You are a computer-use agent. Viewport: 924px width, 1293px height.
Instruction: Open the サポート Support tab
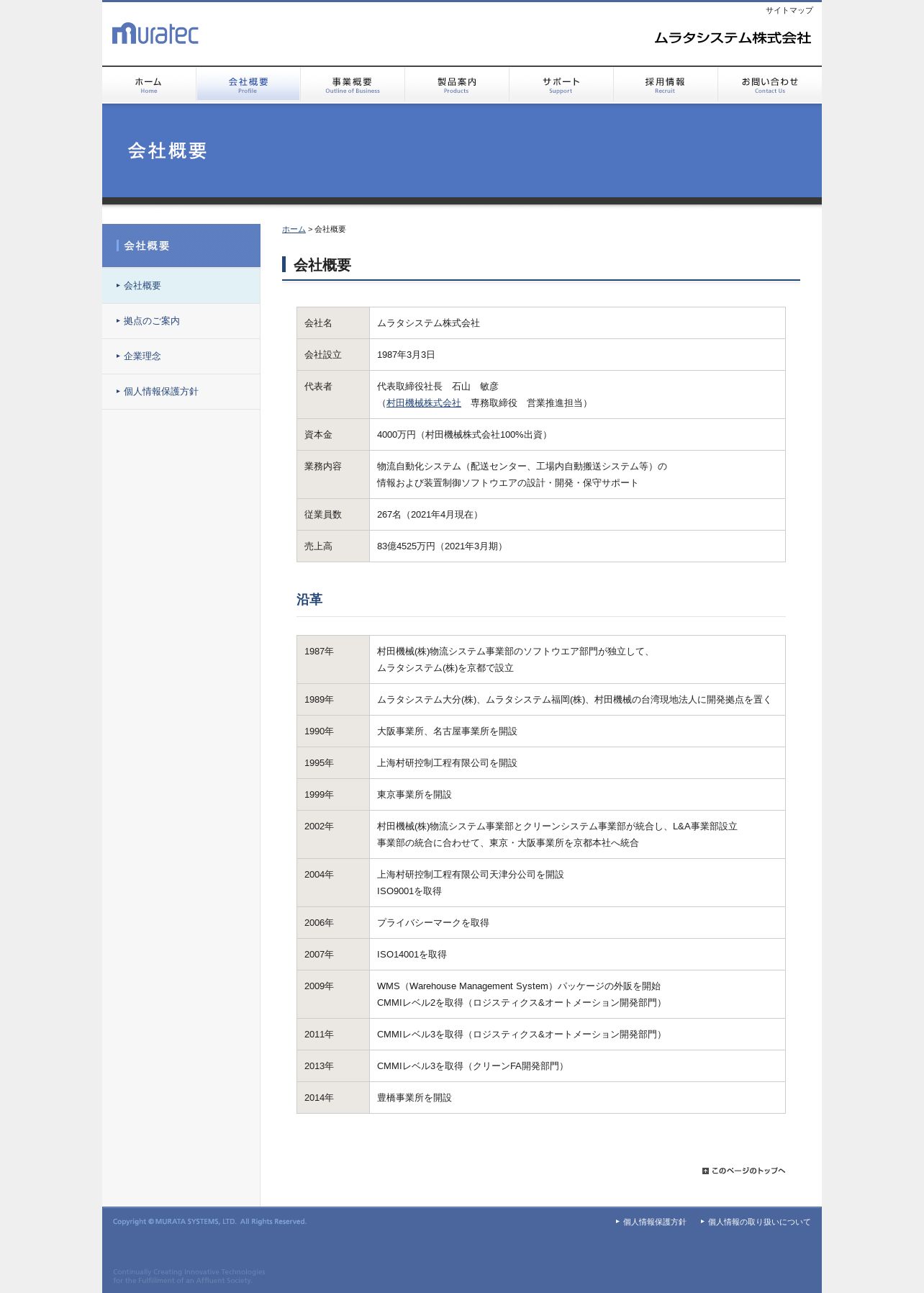tap(561, 84)
